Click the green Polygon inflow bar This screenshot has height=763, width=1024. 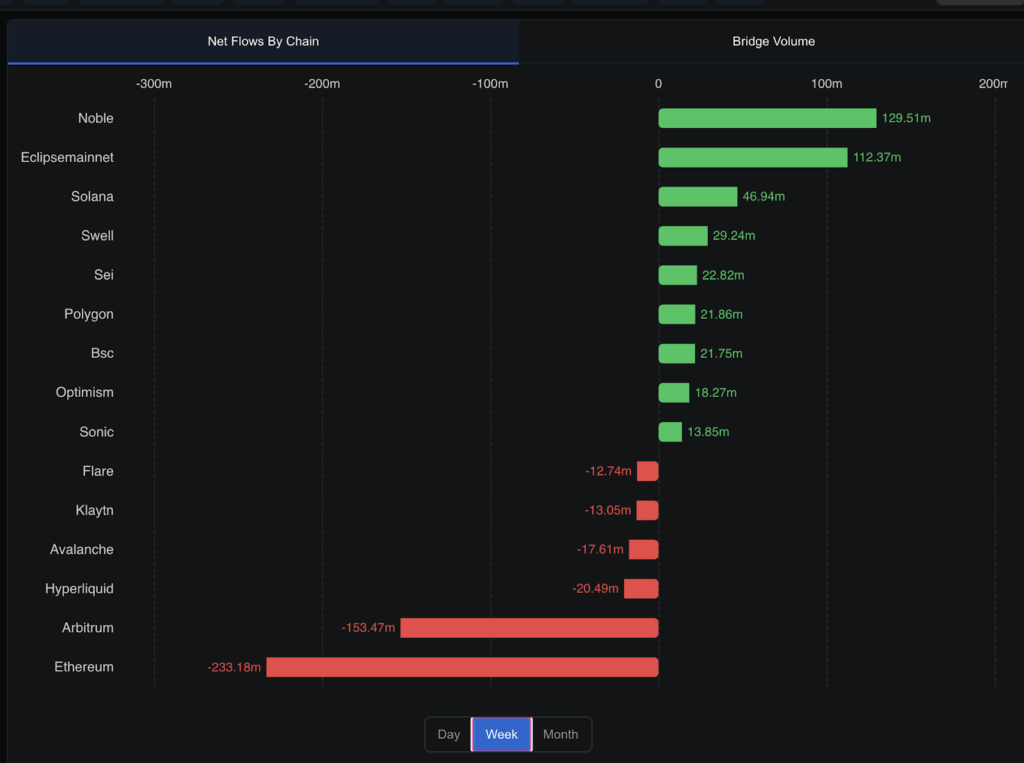(x=677, y=314)
